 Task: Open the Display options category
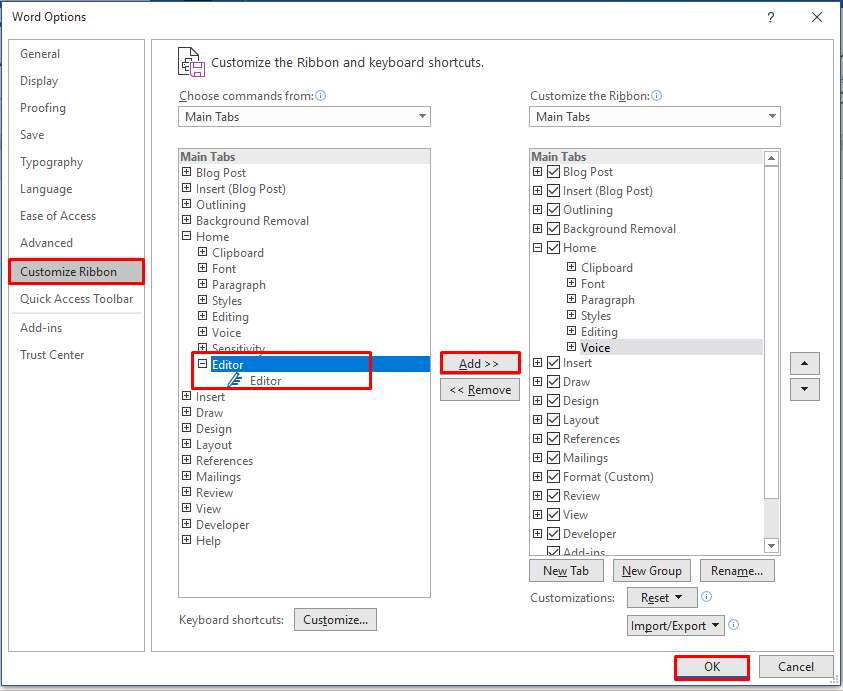coord(39,81)
